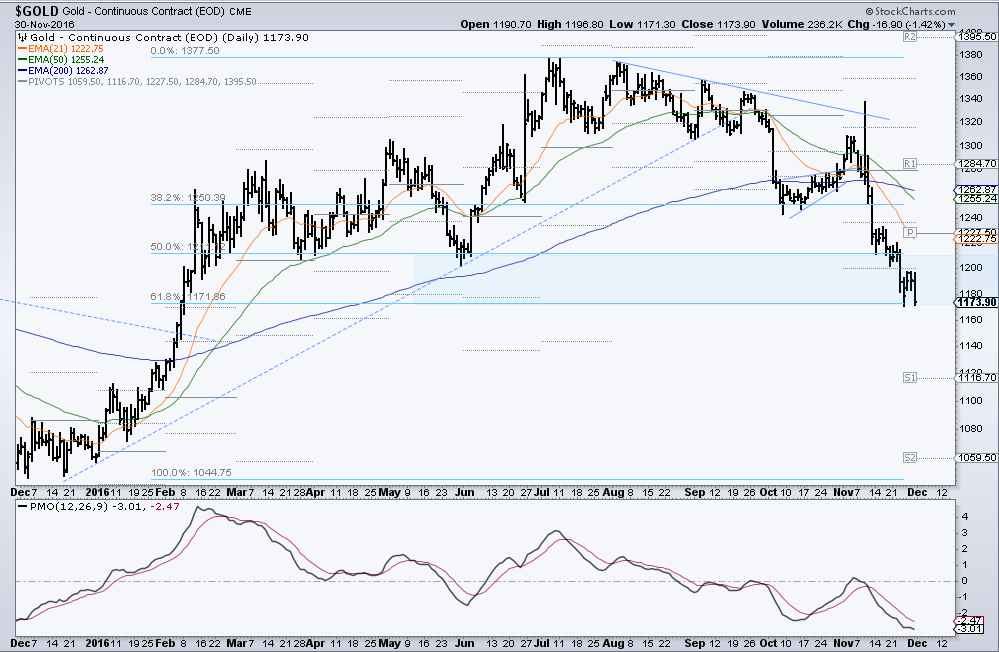The height and width of the screenshot is (652, 999).
Task: Click the Close 1173.90 header value
Action: pos(718,25)
